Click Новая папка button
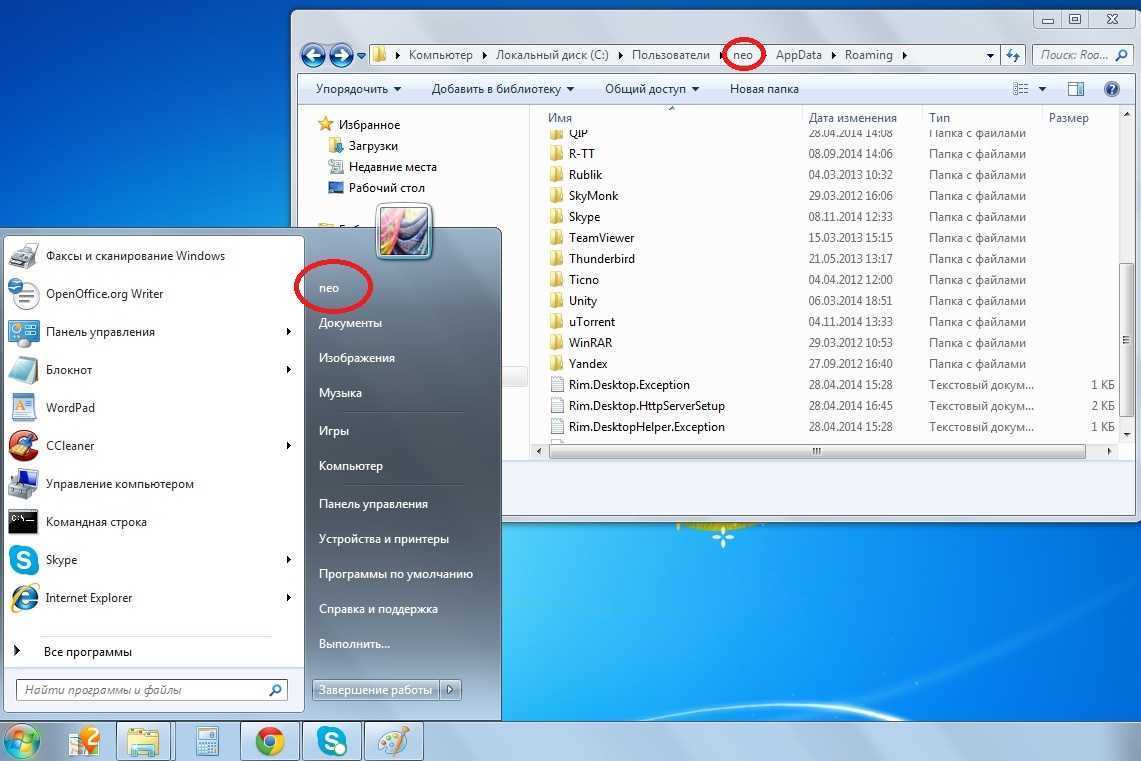The image size is (1141, 761). [x=764, y=89]
